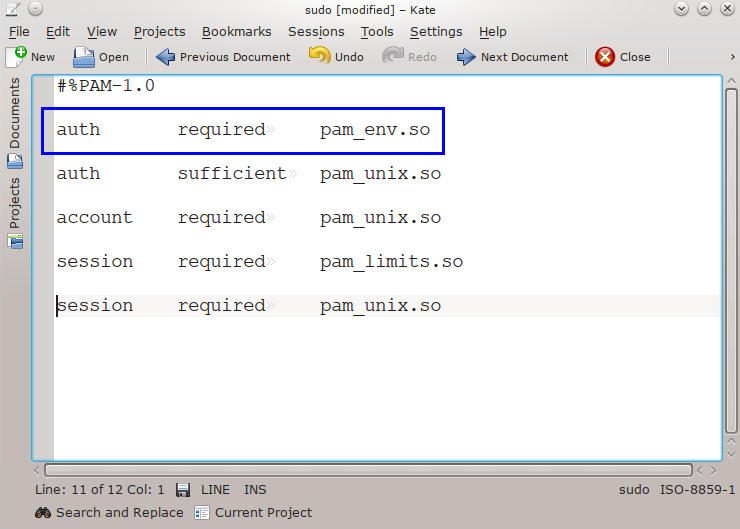Click the pam_limits.so line in editor

click(391, 262)
